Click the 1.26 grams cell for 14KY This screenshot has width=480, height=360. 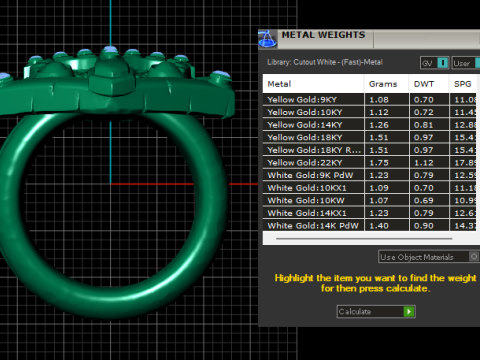[387, 125]
